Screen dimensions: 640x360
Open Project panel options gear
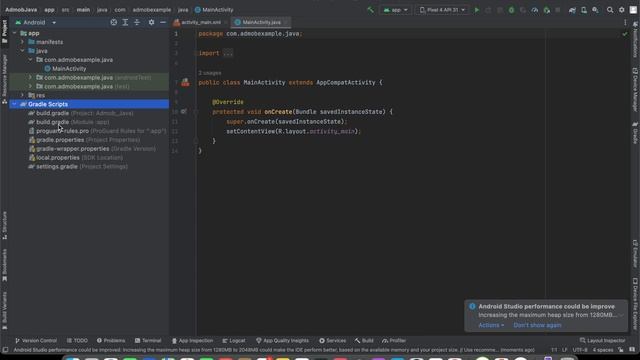point(151,22)
